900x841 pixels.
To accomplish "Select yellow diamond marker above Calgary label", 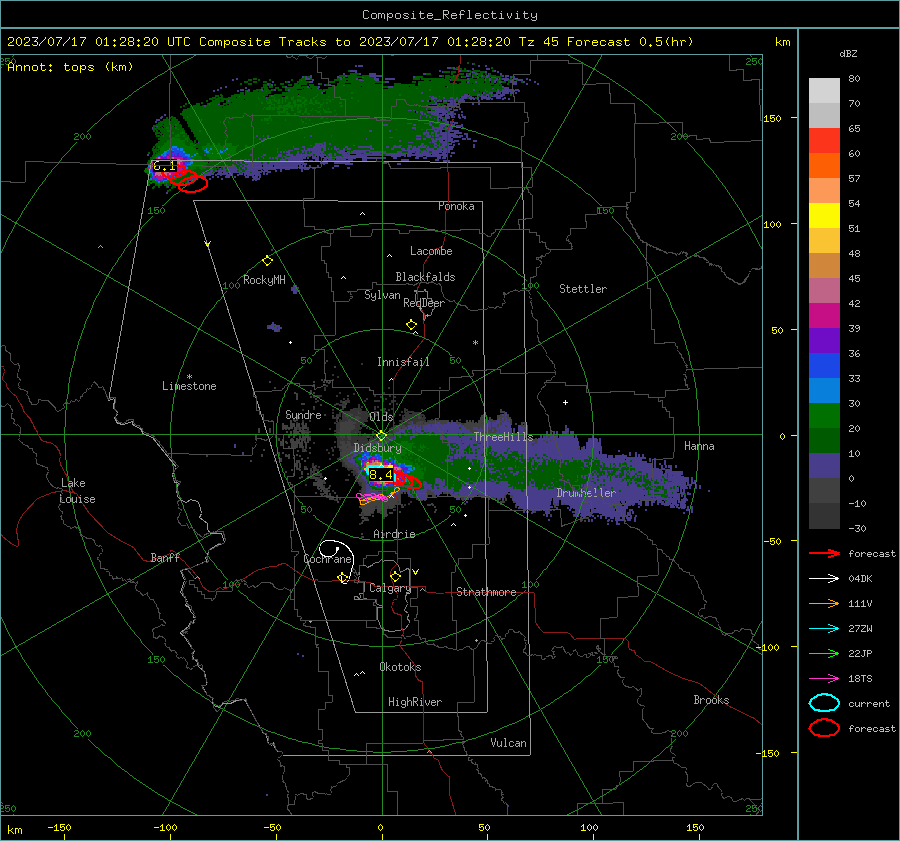I will coord(395,576).
